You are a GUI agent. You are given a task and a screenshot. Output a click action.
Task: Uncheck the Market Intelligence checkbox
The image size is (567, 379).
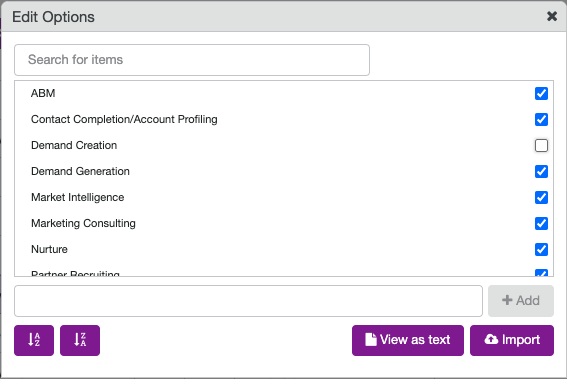(541, 197)
